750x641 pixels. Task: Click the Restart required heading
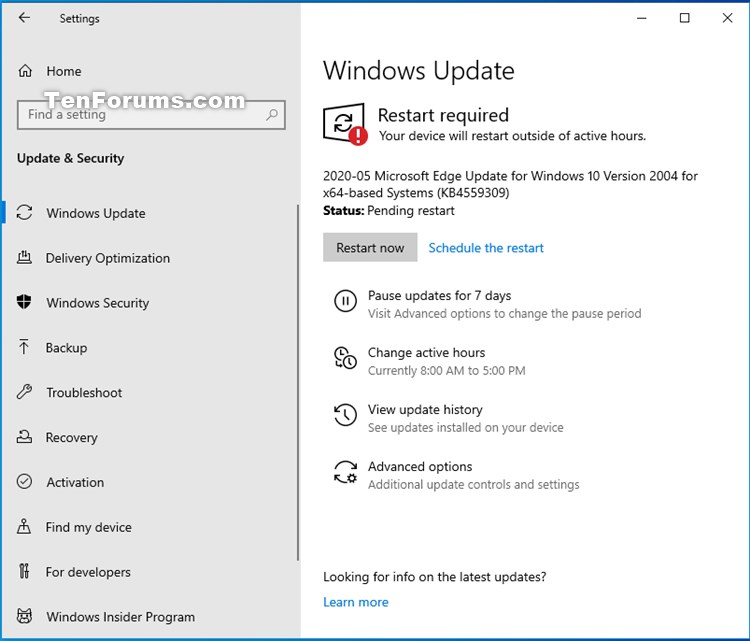pos(443,115)
